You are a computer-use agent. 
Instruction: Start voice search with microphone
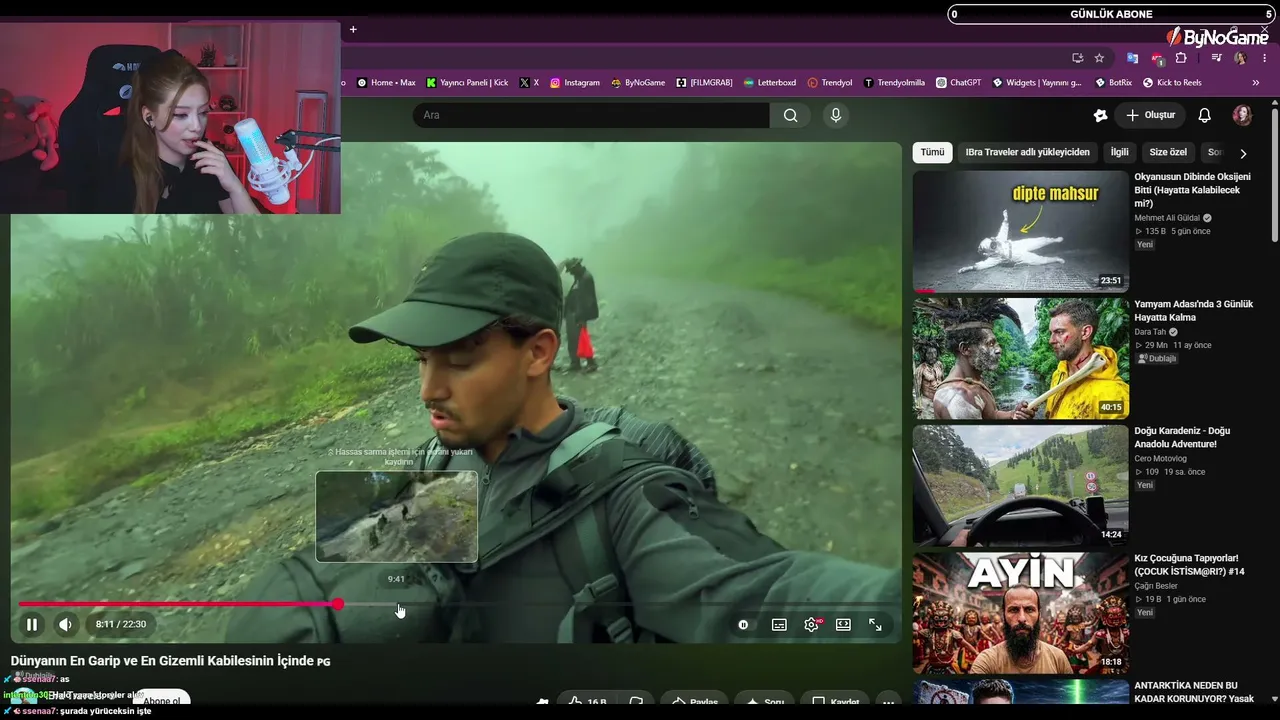click(836, 115)
